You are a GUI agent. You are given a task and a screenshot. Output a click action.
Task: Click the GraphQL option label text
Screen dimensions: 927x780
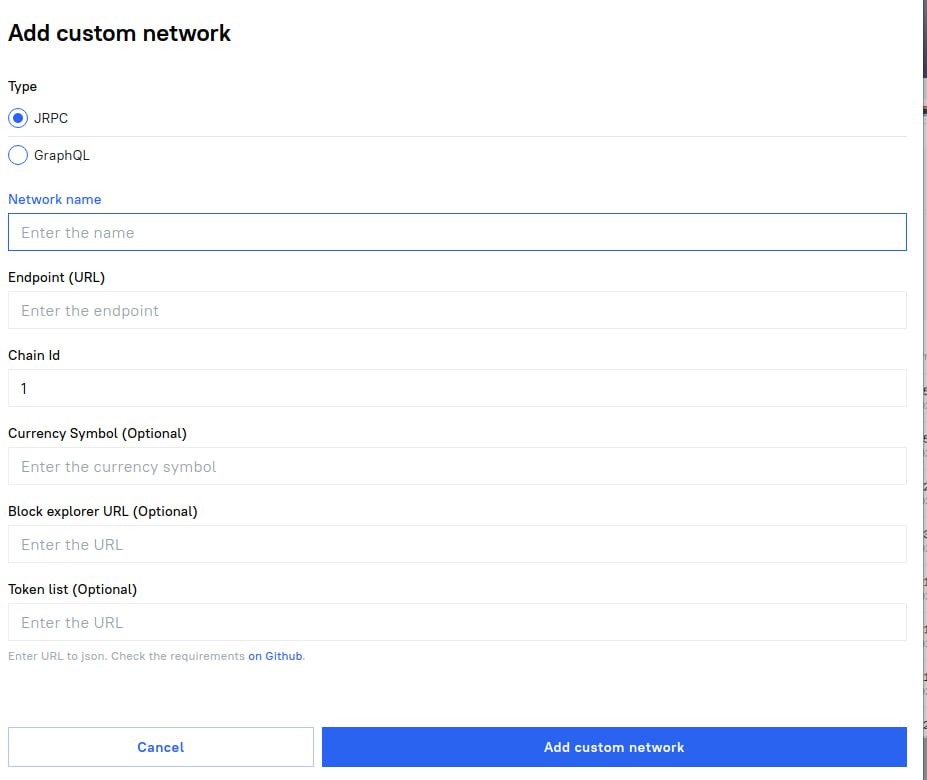(62, 155)
